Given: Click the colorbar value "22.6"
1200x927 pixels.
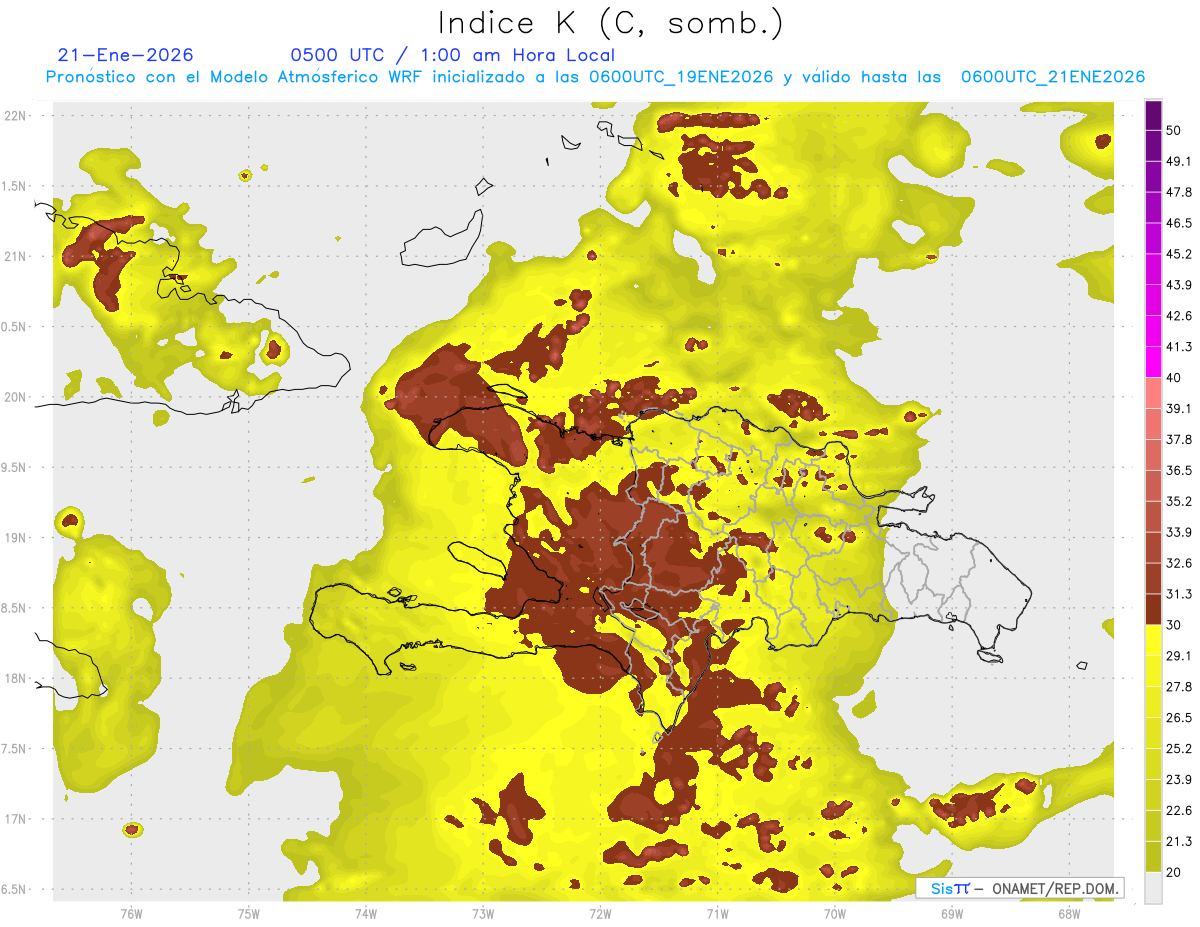Looking at the screenshot, I should click(x=1178, y=811).
